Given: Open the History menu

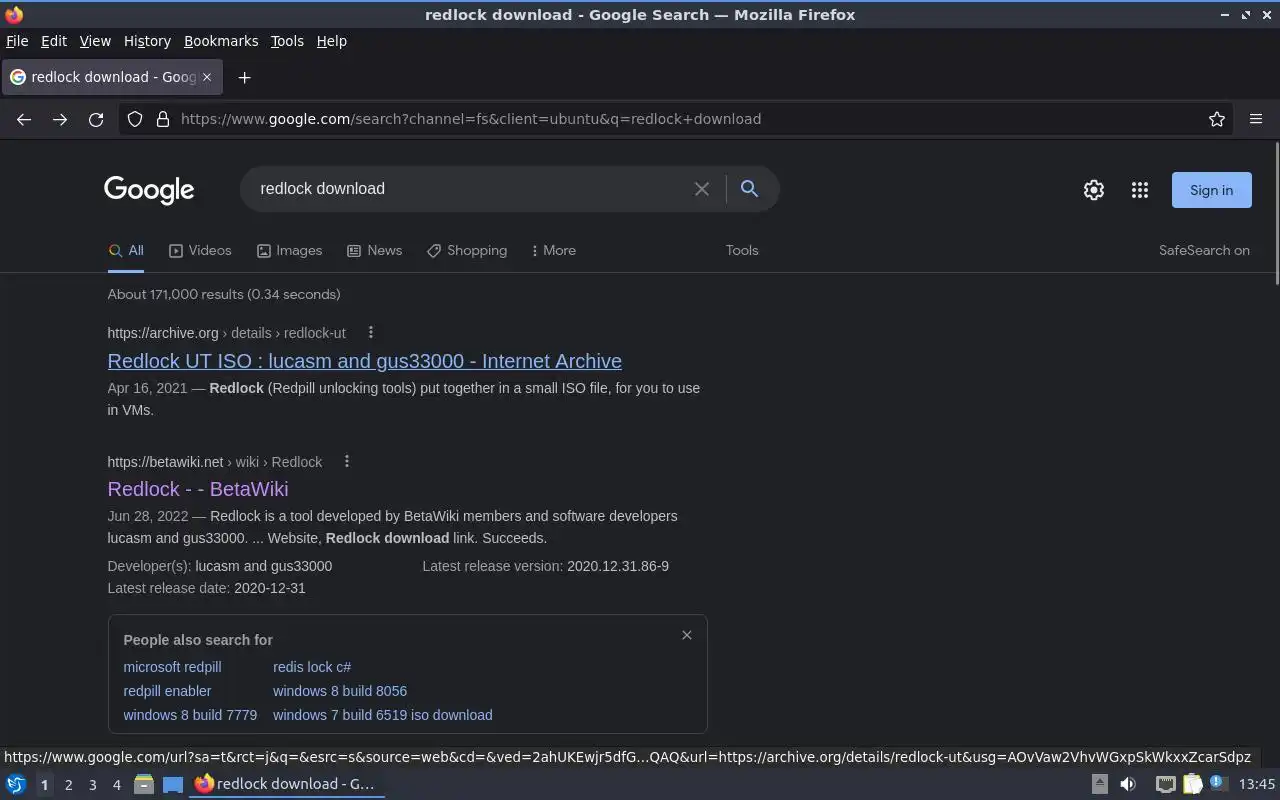Looking at the screenshot, I should coord(147,41).
